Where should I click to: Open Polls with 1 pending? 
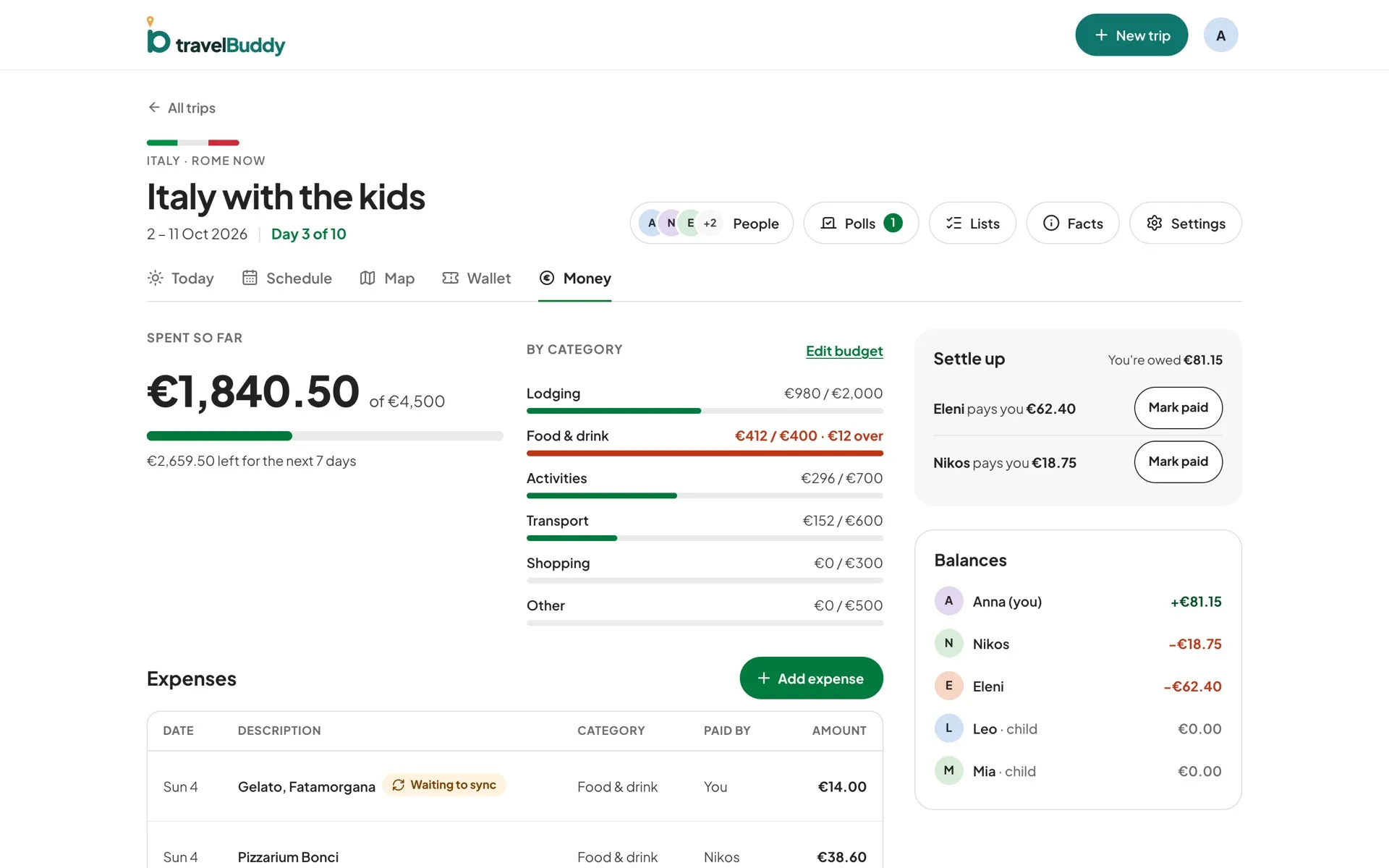(861, 223)
